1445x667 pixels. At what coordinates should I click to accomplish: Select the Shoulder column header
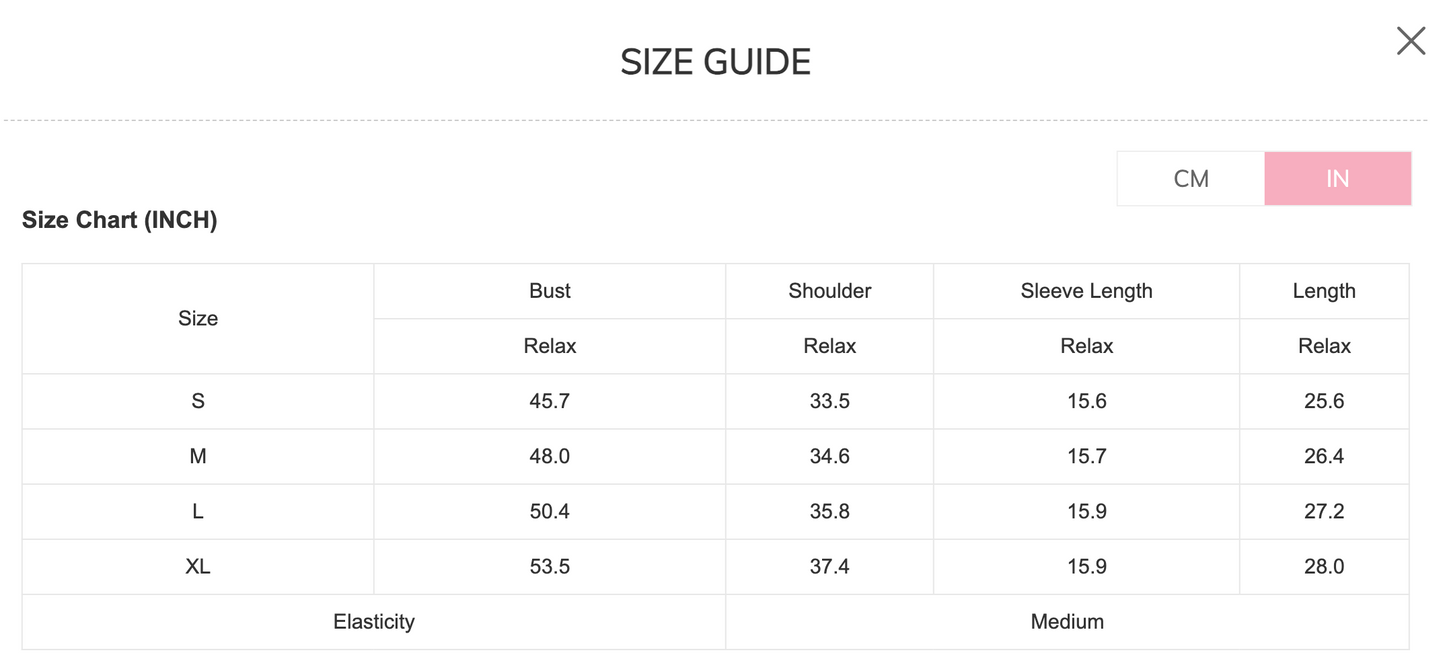(829, 291)
